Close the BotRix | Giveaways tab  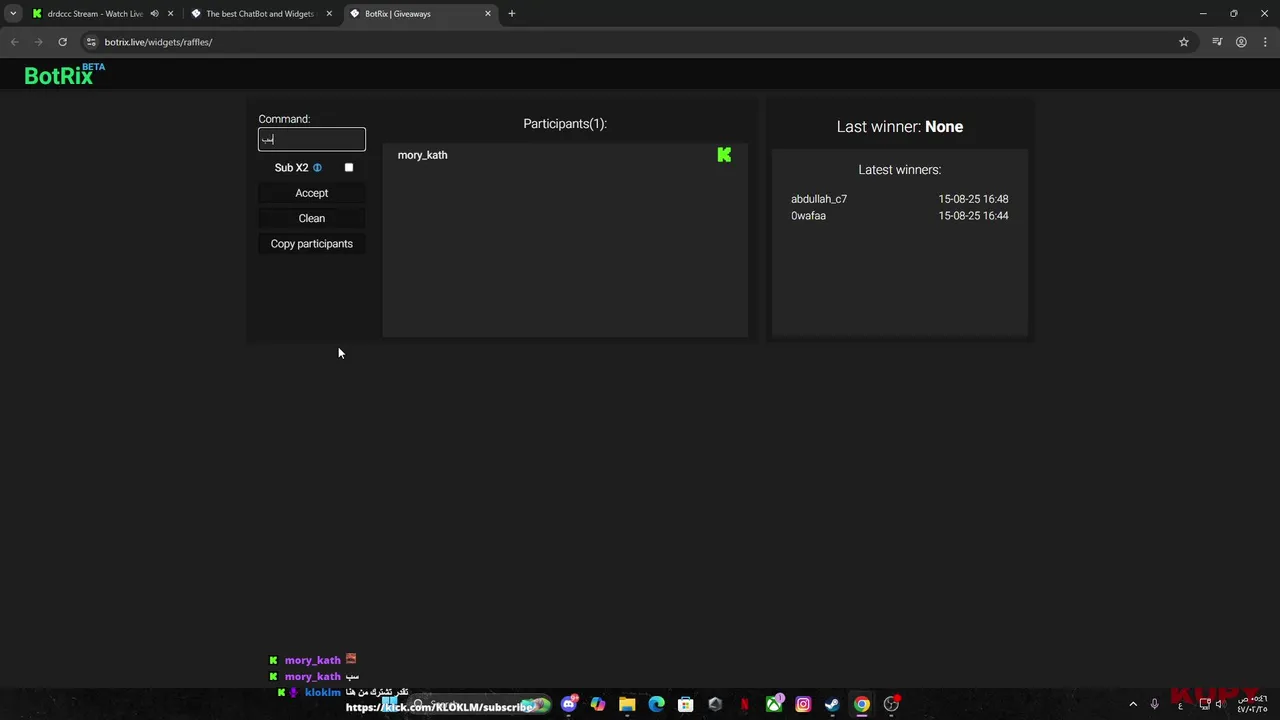(488, 14)
